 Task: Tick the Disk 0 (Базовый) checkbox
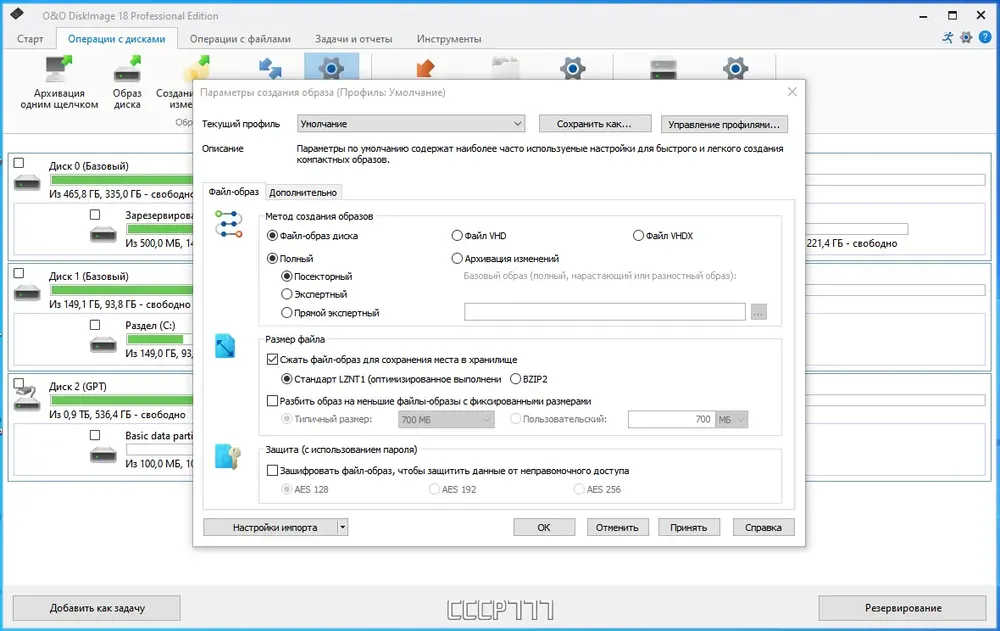click(x=19, y=163)
